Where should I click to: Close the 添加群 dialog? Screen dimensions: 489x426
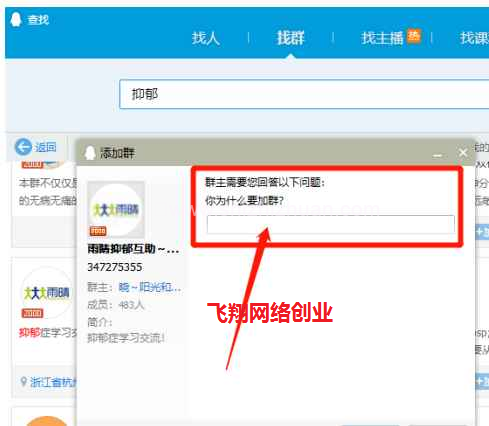463,153
